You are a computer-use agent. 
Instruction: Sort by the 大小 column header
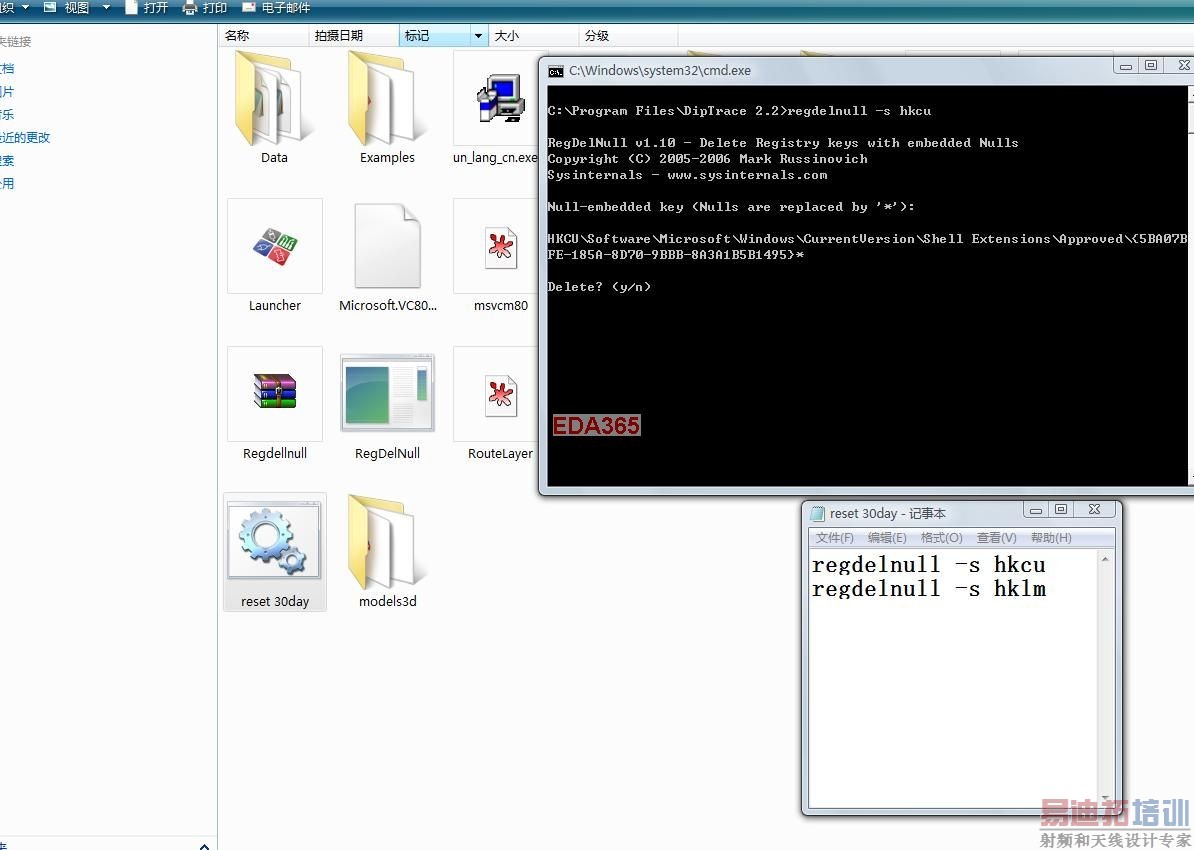click(533, 35)
